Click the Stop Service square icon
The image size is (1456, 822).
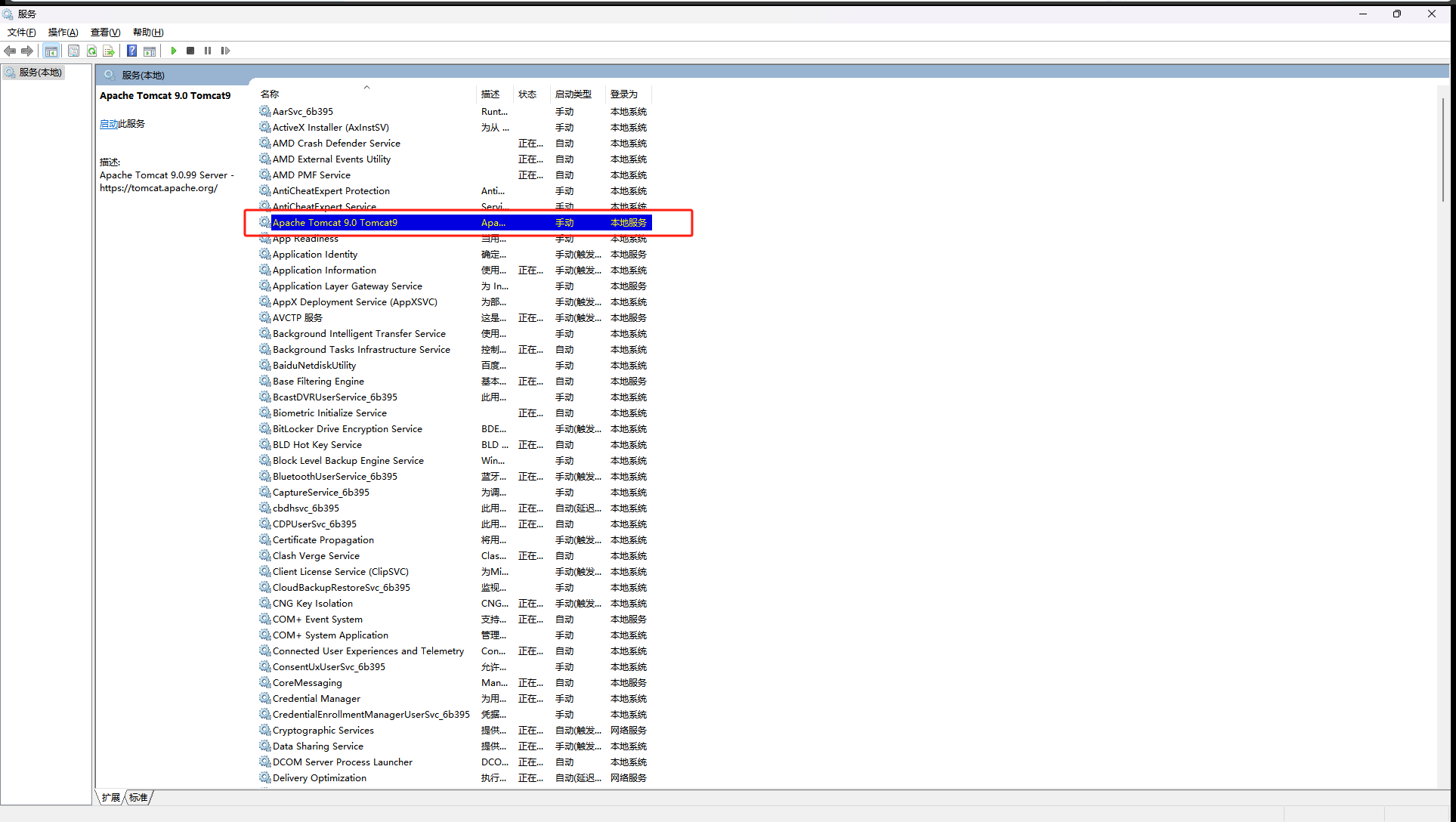pyautogui.click(x=190, y=51)
